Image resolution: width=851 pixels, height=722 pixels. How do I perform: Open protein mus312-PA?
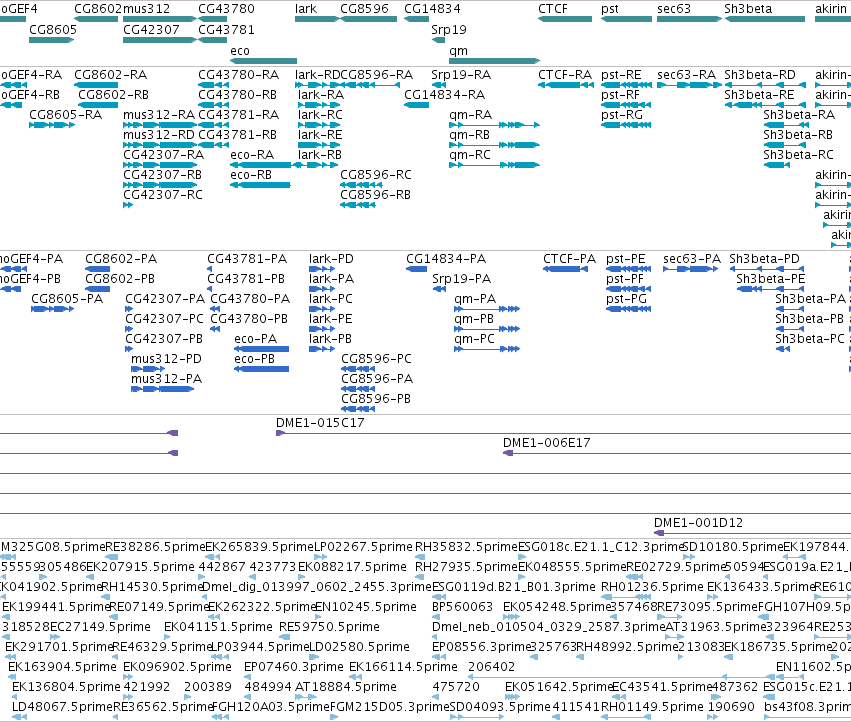coord(162,389)
